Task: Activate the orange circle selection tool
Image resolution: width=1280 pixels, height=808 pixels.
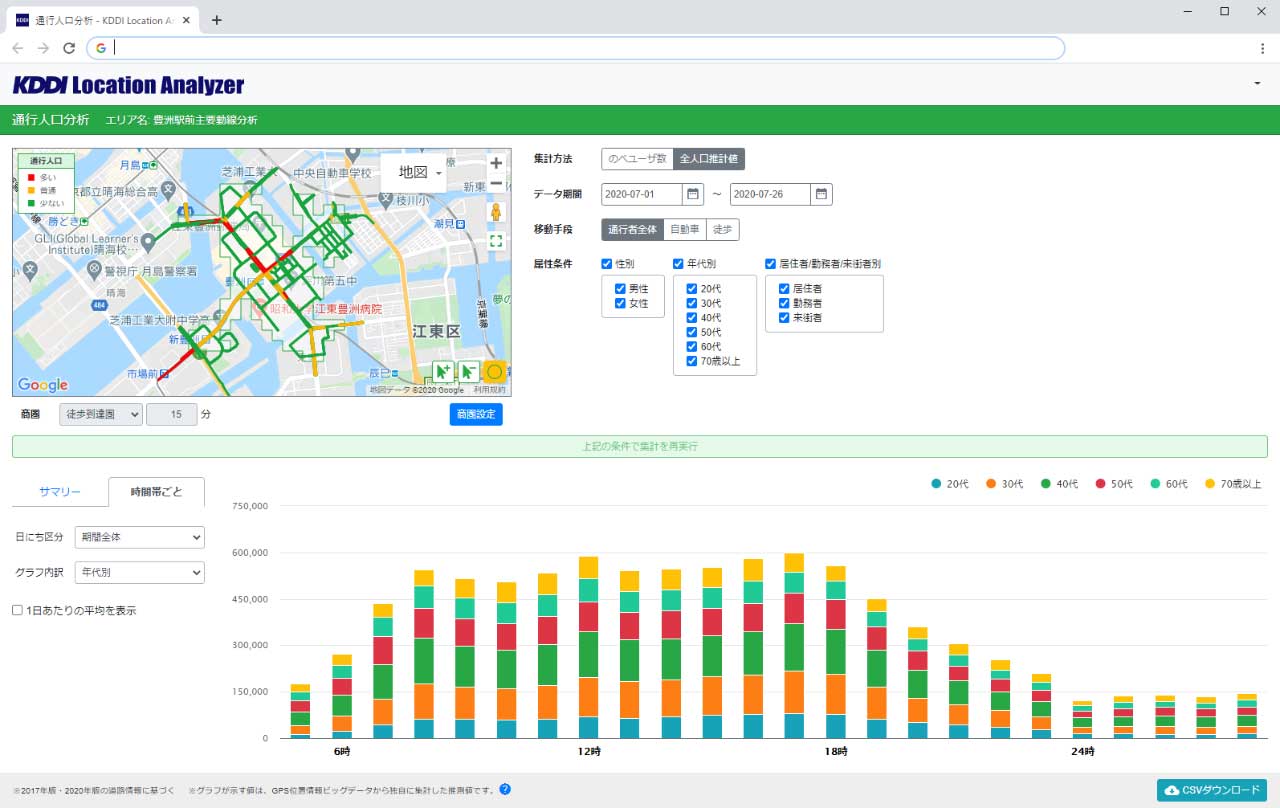Action: pyautogui.click(x=494, y=372)
